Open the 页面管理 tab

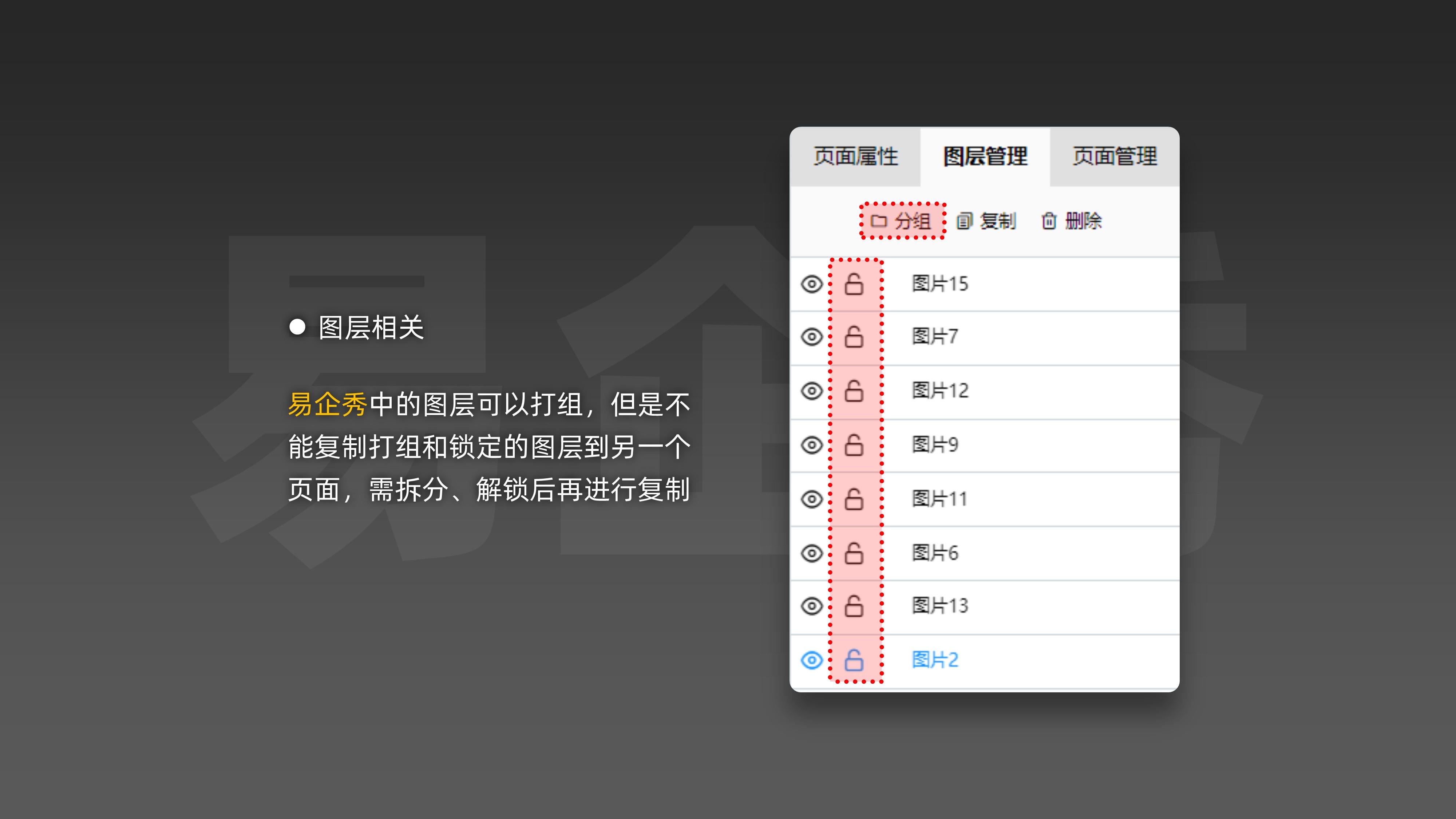tap(1115, 157)
